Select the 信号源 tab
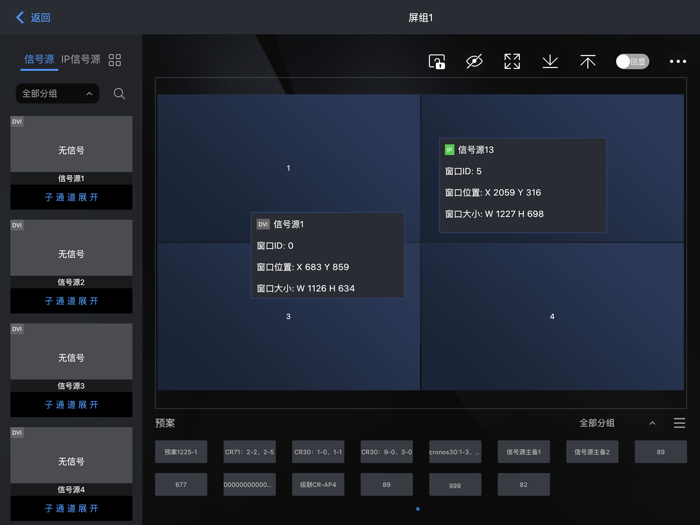 [39, 59]
